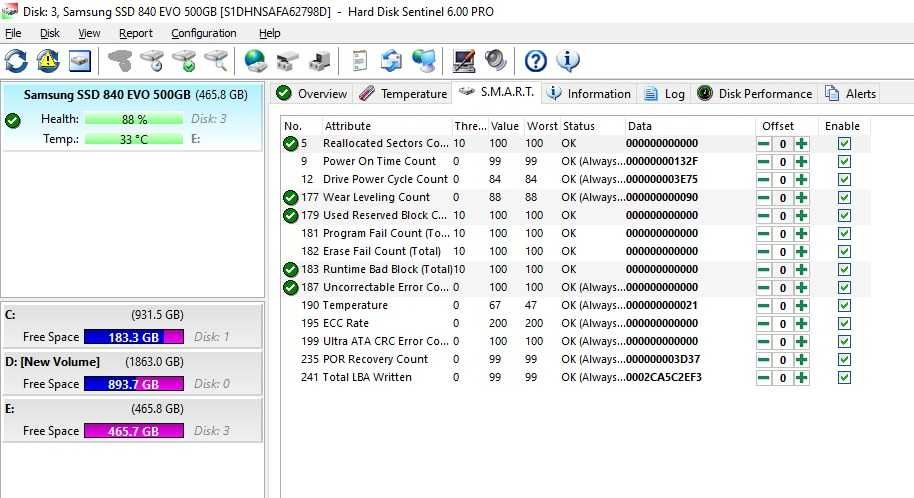The height and width of the screenshot is (498, 914).
Task: Click green check icon on Uncorrectable Error row
Action: [290, 287]
